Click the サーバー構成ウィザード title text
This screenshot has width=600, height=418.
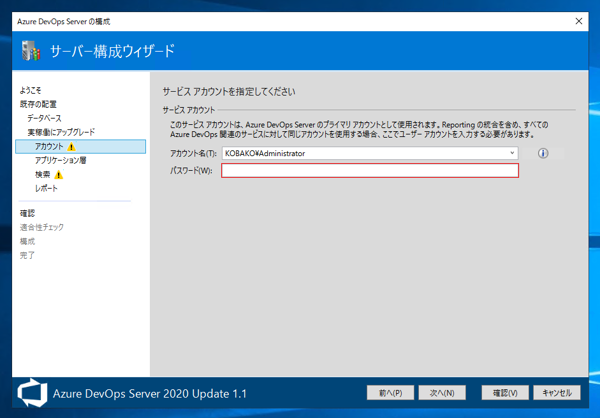112,51
